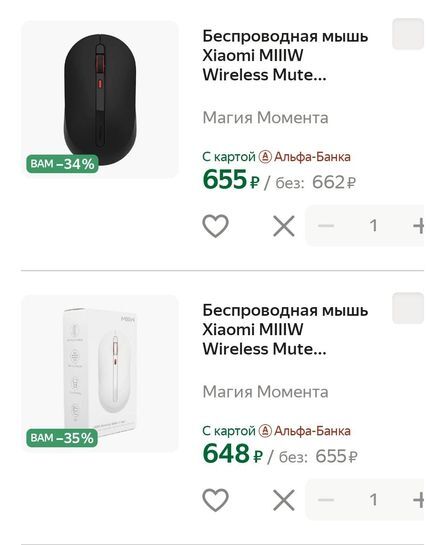
Task: Add white Xiaomi mouse to favorites heart
Action: click(x=216, y=500)
